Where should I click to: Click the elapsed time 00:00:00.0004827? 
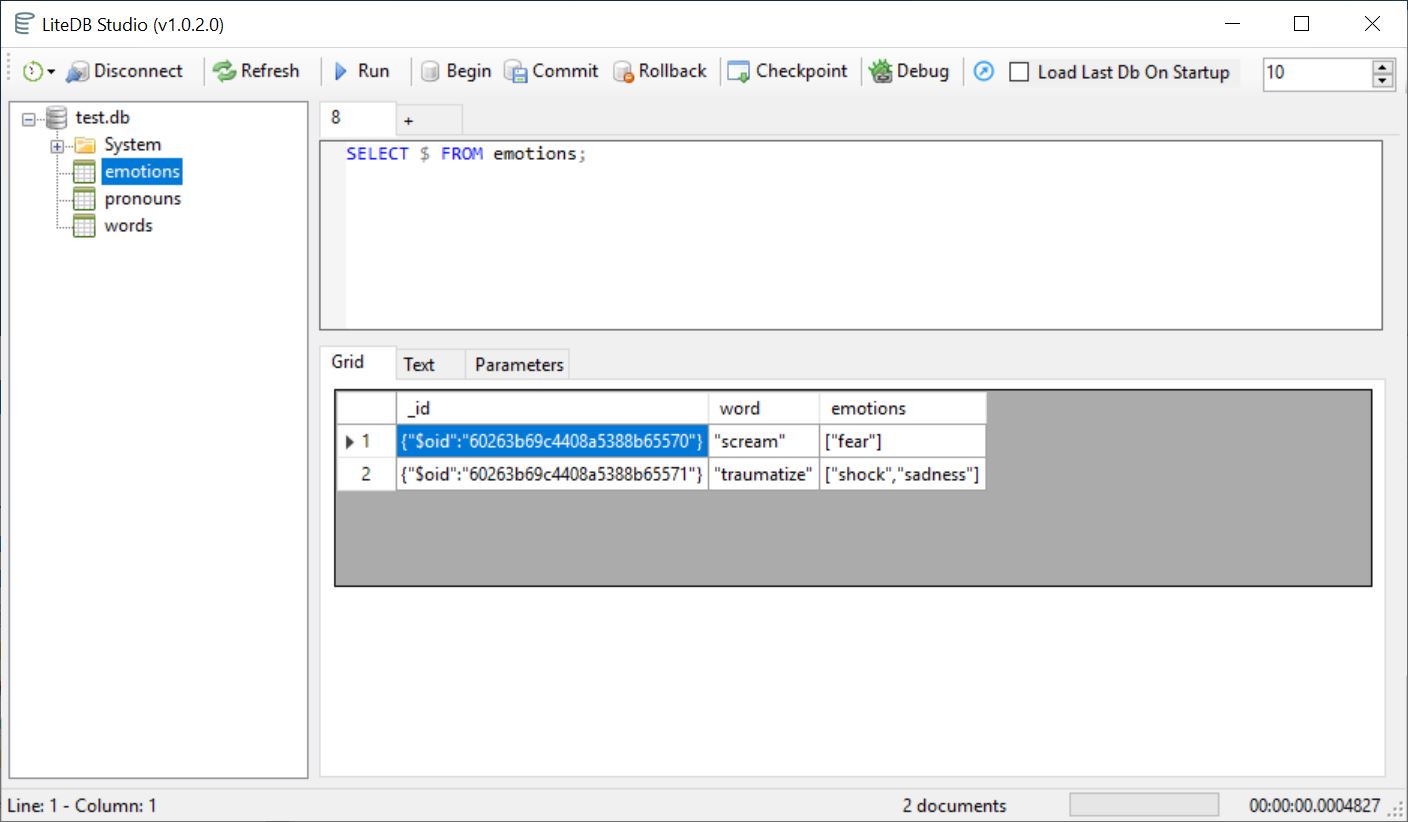pos(1314,806)
